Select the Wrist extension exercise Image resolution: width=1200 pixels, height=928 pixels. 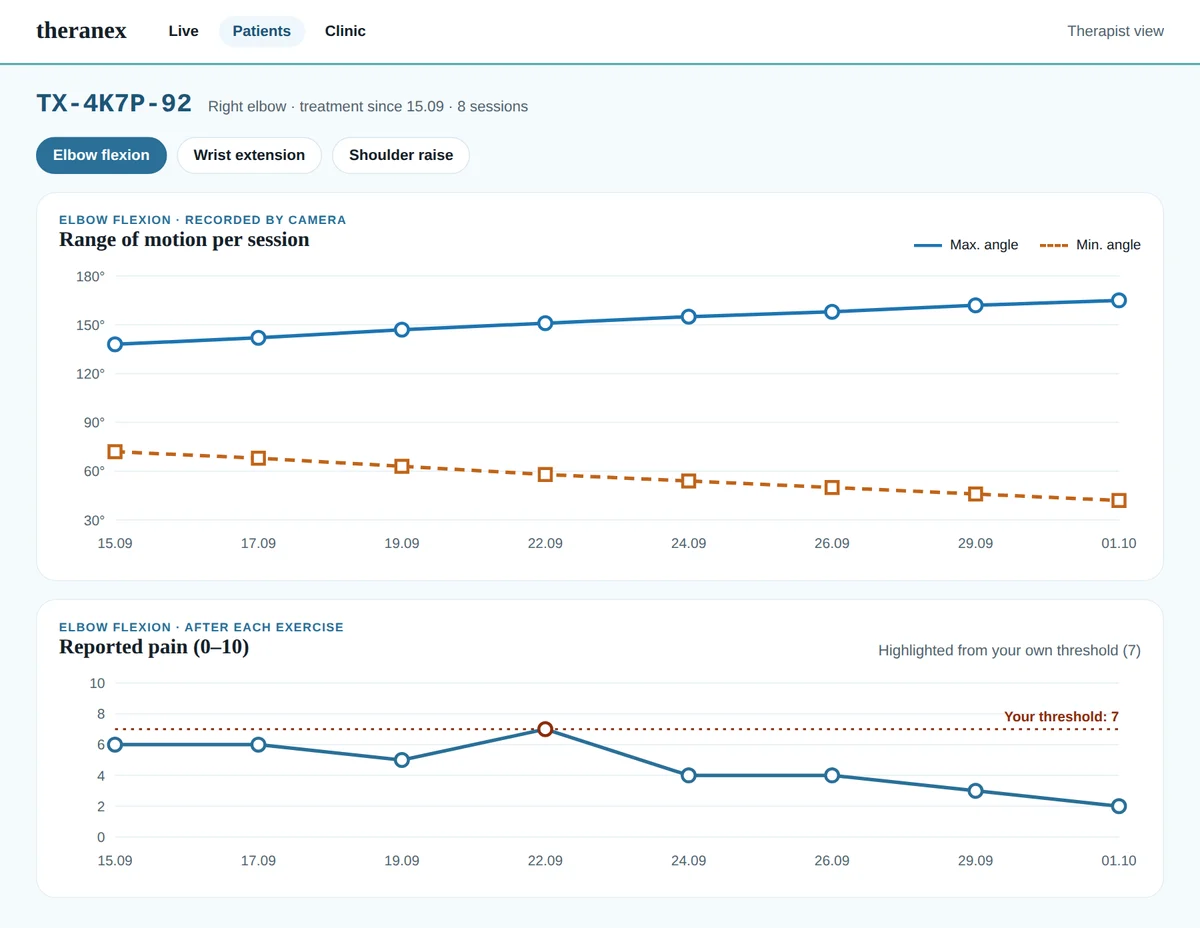coord(249,155)
